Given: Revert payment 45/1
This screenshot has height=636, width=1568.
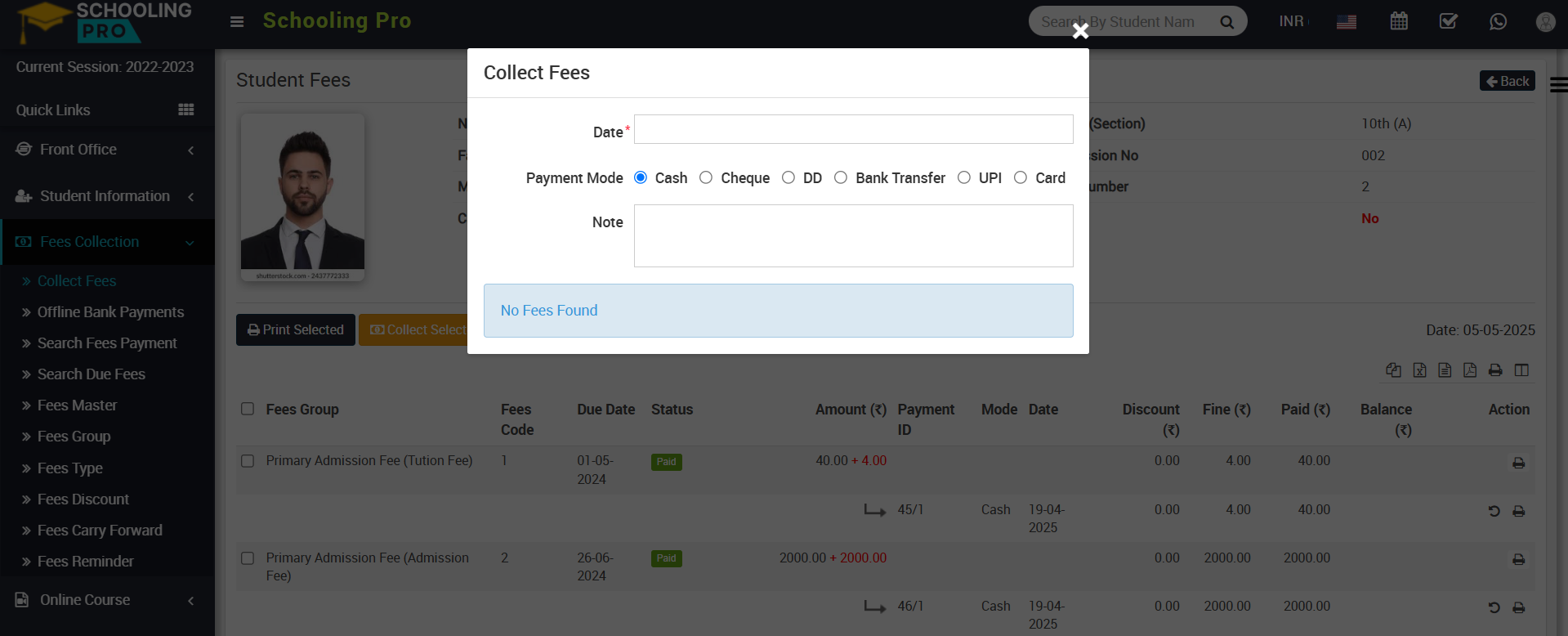Looking at the screenshot, I should (x=1494, y=511).
